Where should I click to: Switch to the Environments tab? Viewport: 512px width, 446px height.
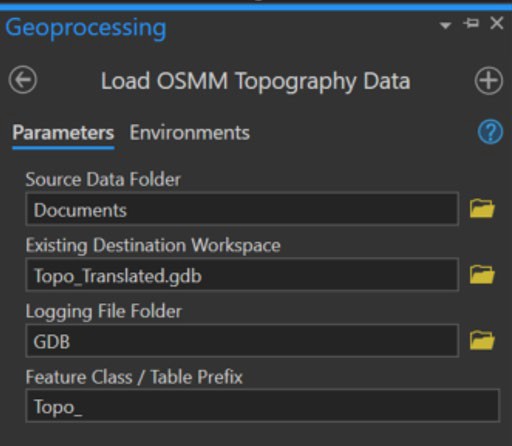[x=189, y=133]
